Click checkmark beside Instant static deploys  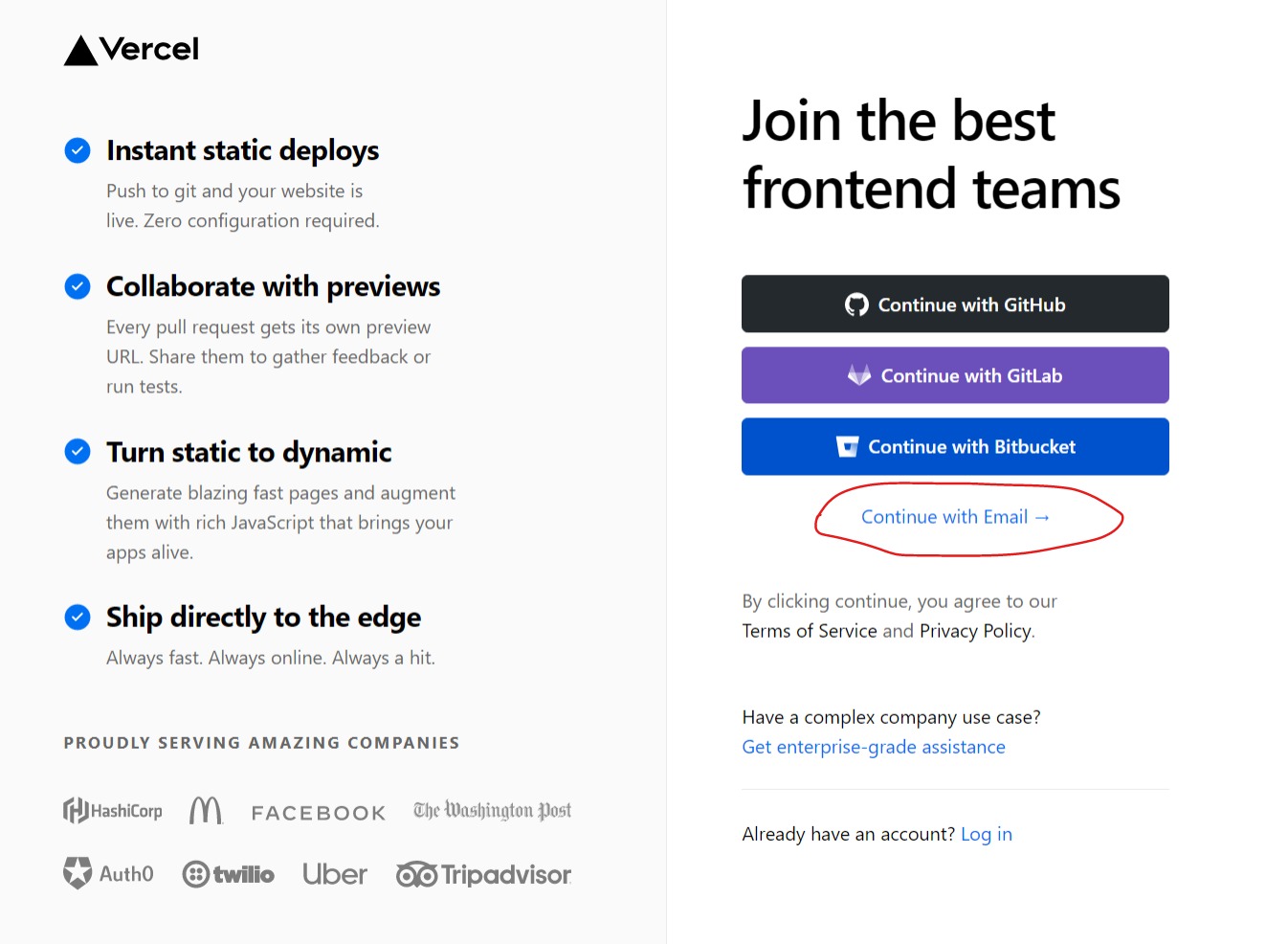coord(78,150)
